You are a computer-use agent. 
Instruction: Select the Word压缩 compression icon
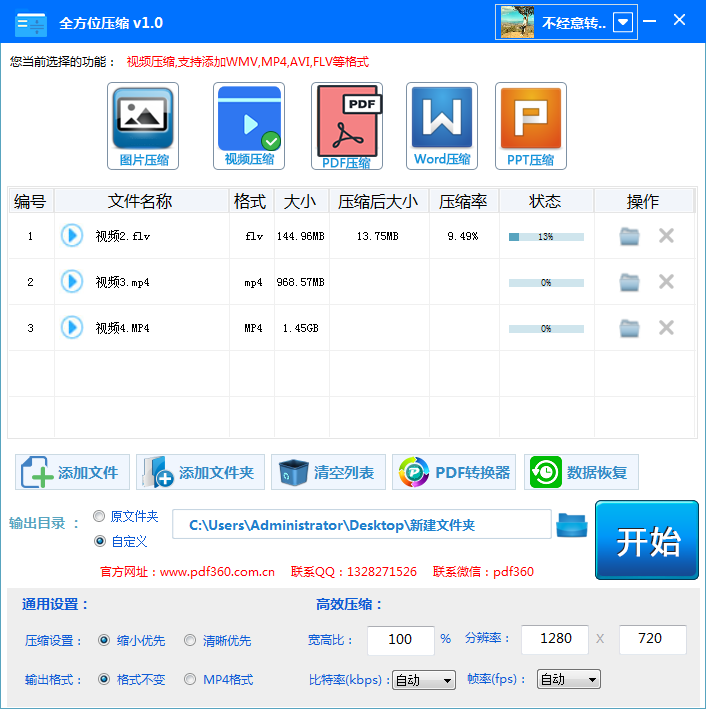[x=442, y=126]
